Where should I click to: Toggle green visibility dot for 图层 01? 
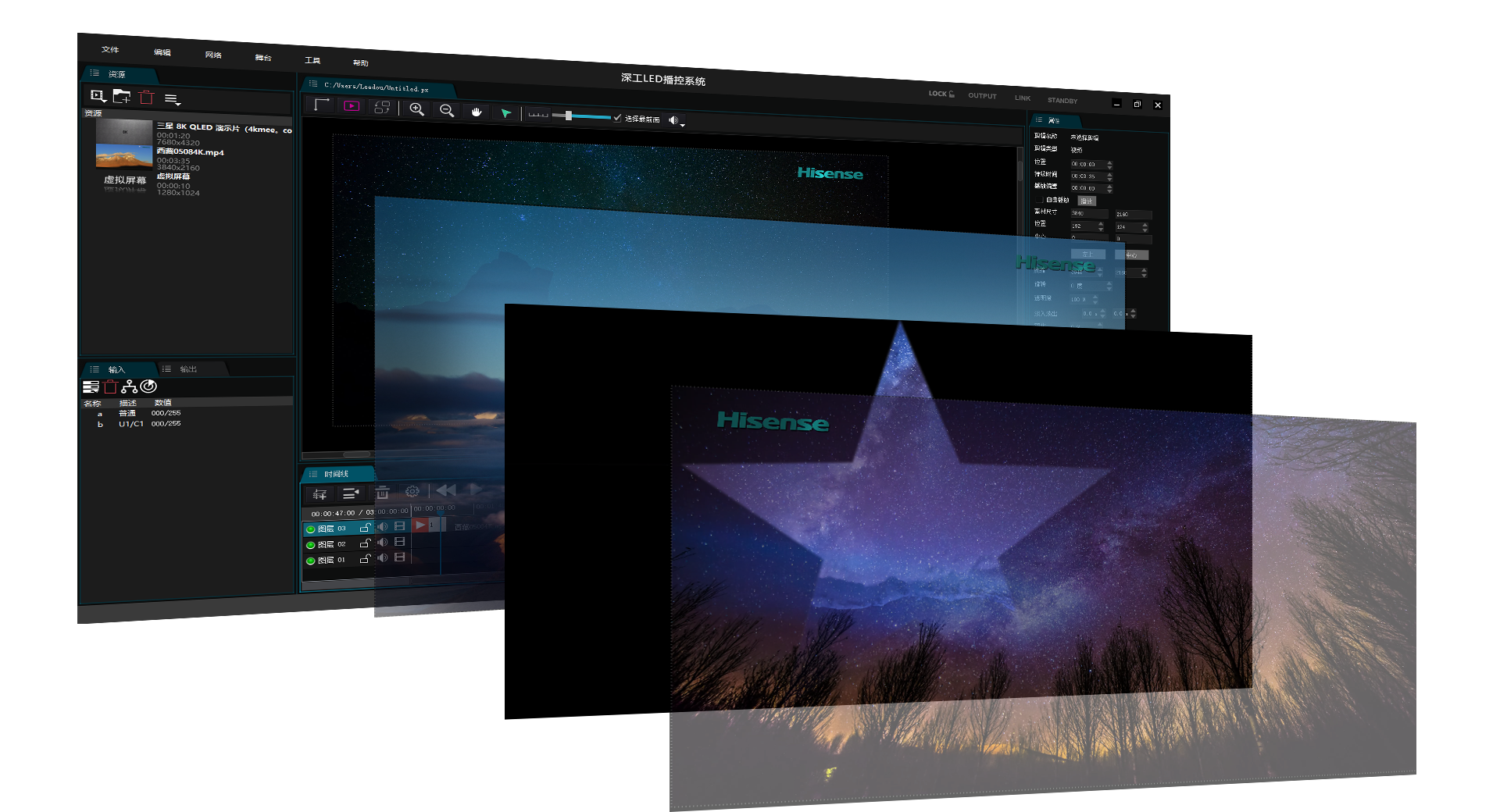311,561
